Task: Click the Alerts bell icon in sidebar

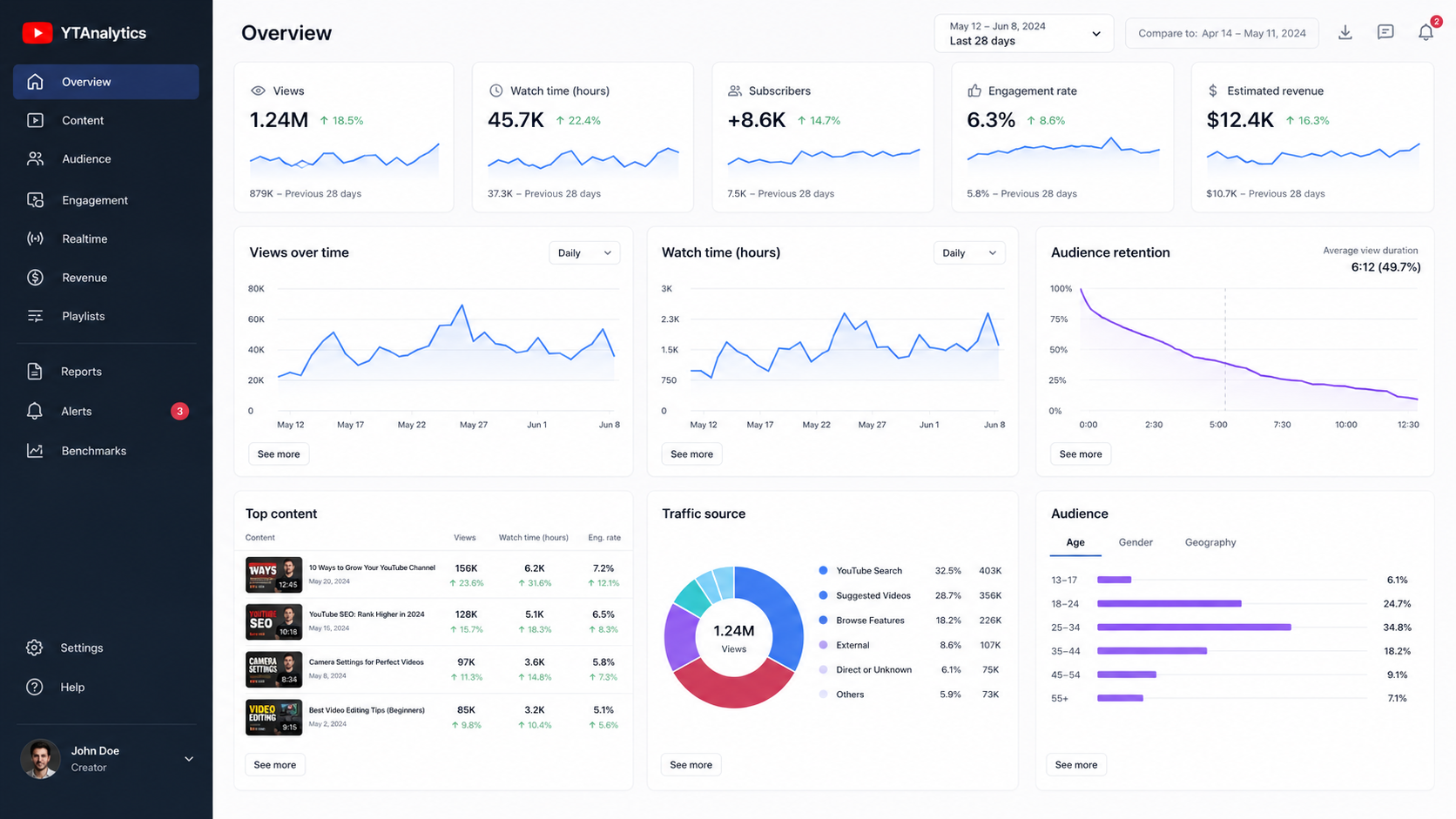Action: (x=35, y=411)
